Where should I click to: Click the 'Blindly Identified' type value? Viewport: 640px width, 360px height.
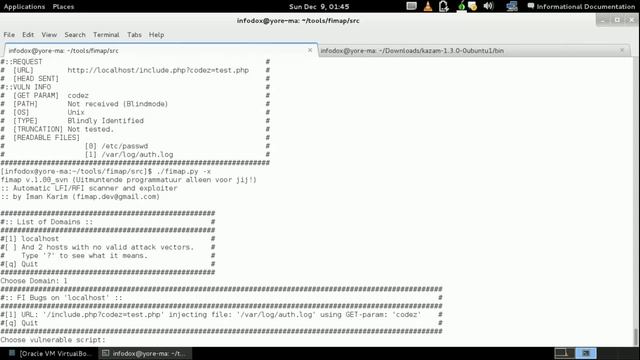tap(106, 121)
